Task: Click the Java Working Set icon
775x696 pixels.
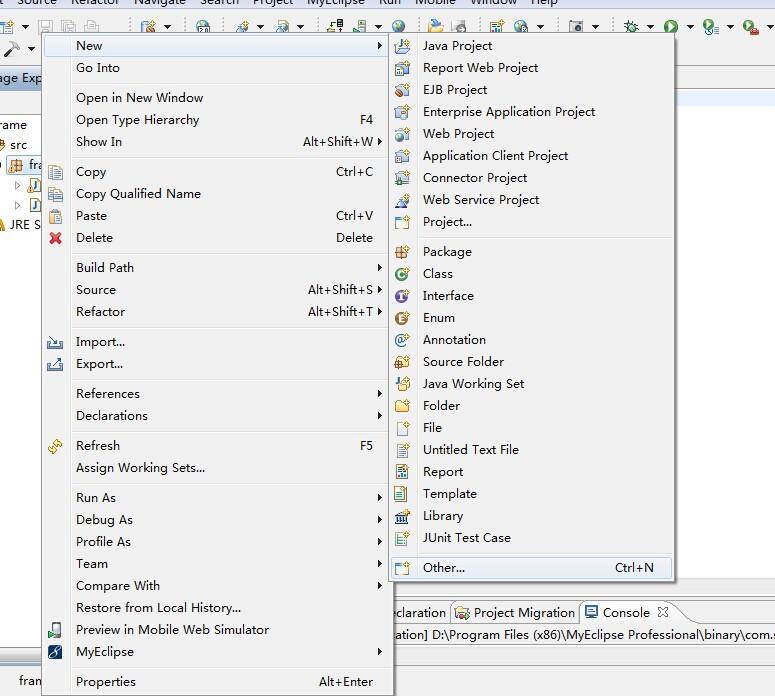Action: point(402,384)
